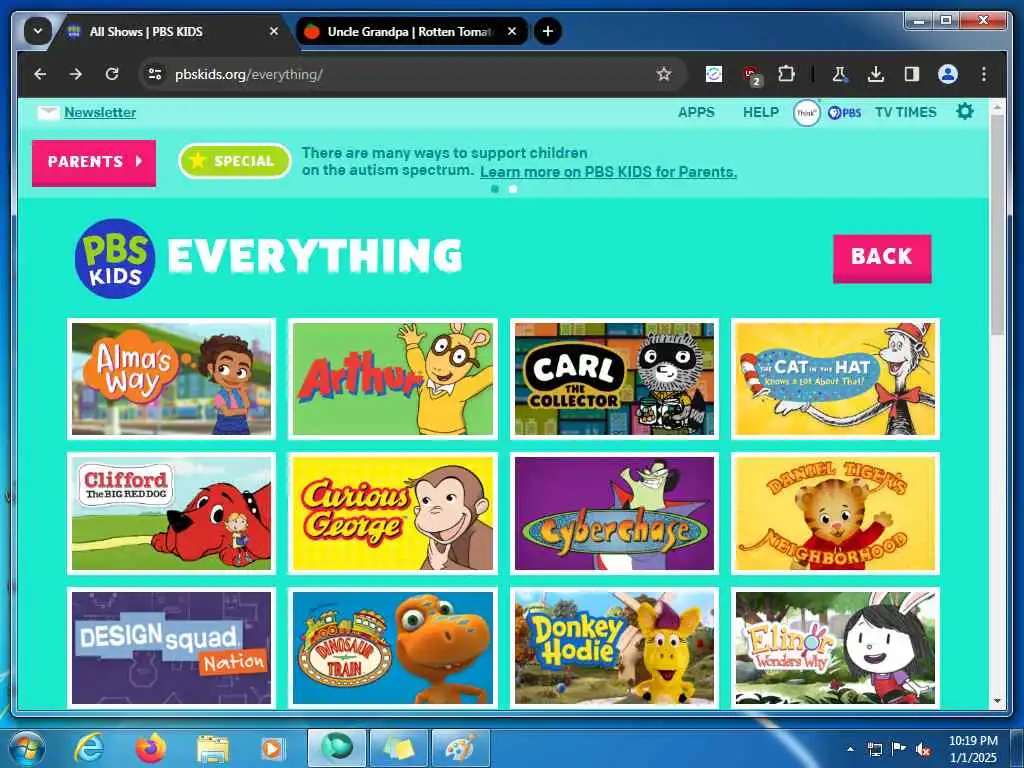Click the Think station logo
The image size is (1024, 768).
coord(807,113)
